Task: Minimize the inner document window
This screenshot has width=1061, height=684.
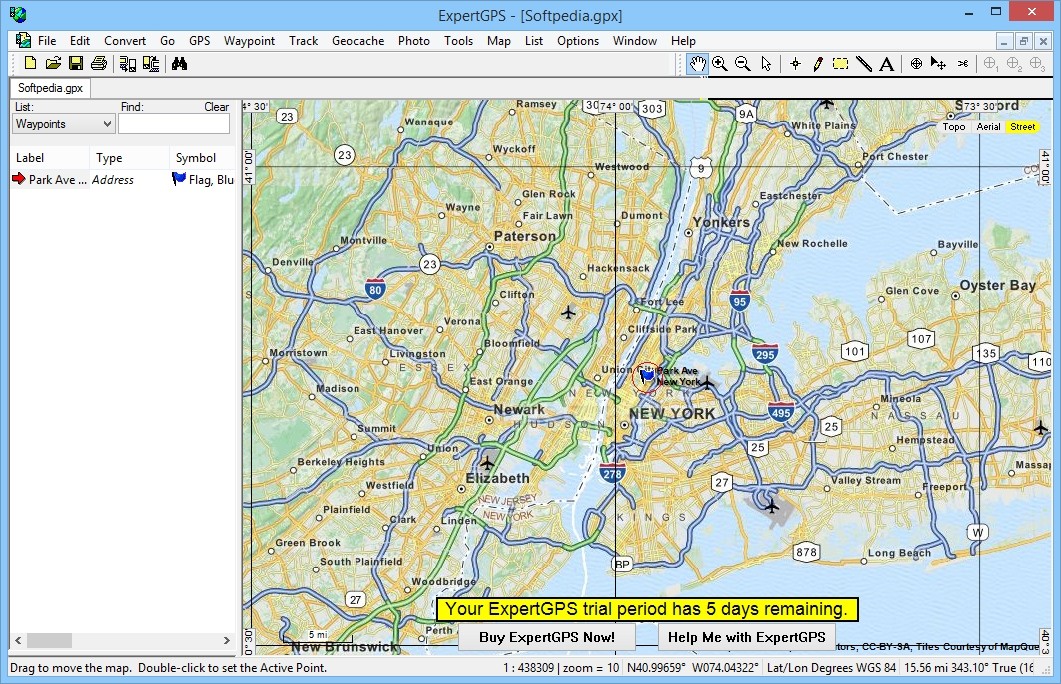Action: coord(1004,41)
